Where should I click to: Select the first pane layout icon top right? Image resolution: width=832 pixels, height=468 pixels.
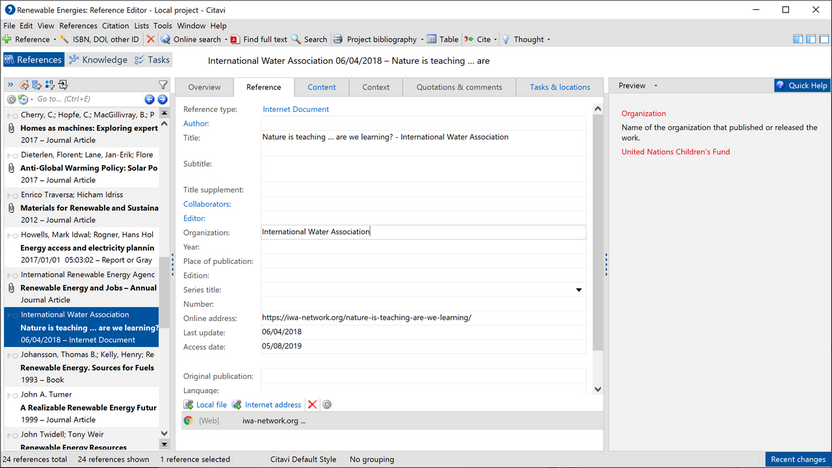coord(798,39)
